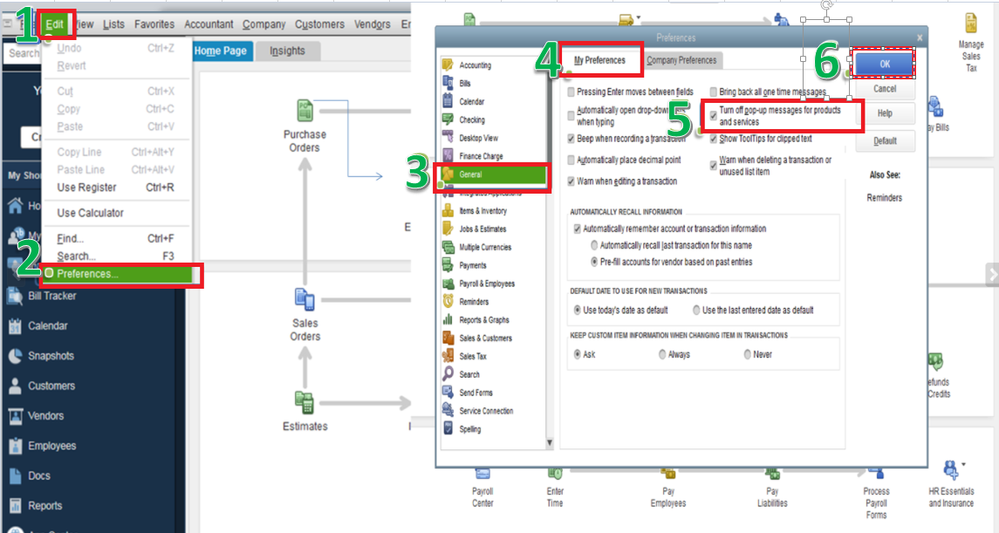The height and width of the screenshot is (533, 999).
Task: Toggle Pressing Enter moves between fields checkbox
Action: coord(571,92)
